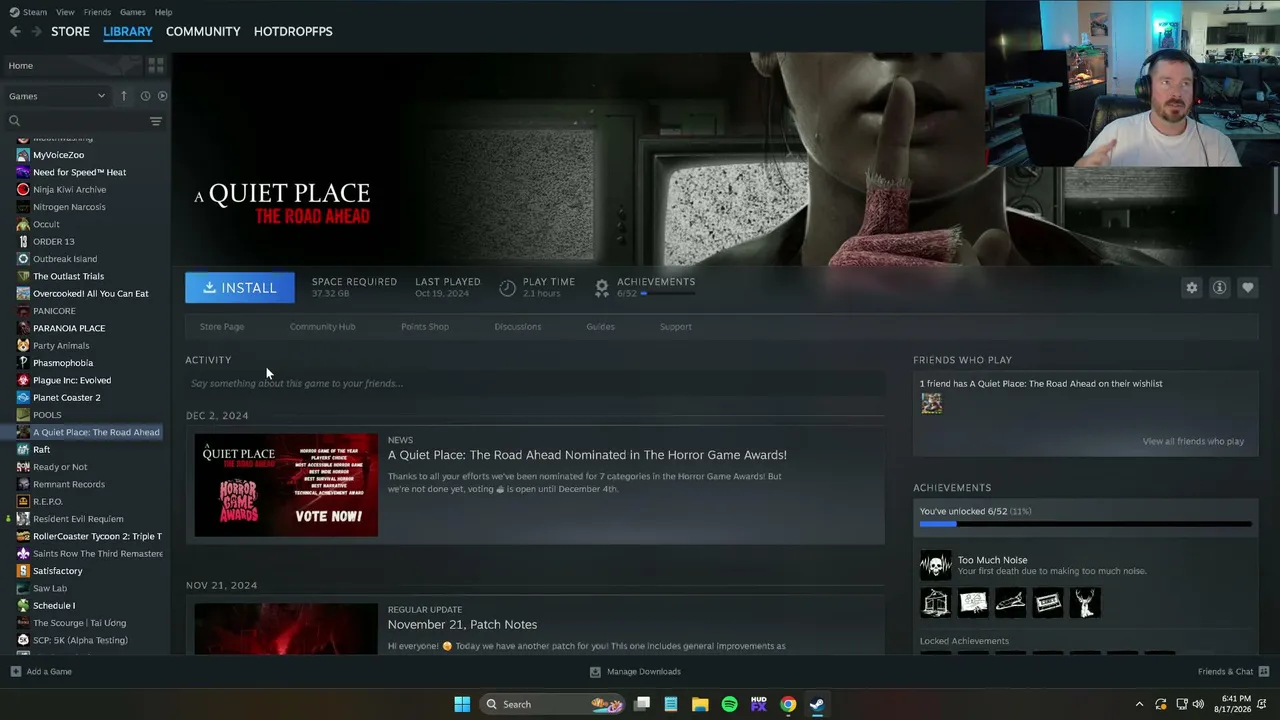This screenshot has height=720, width=1280.
Task: Open Friends & Chat
Action: 1233,671
